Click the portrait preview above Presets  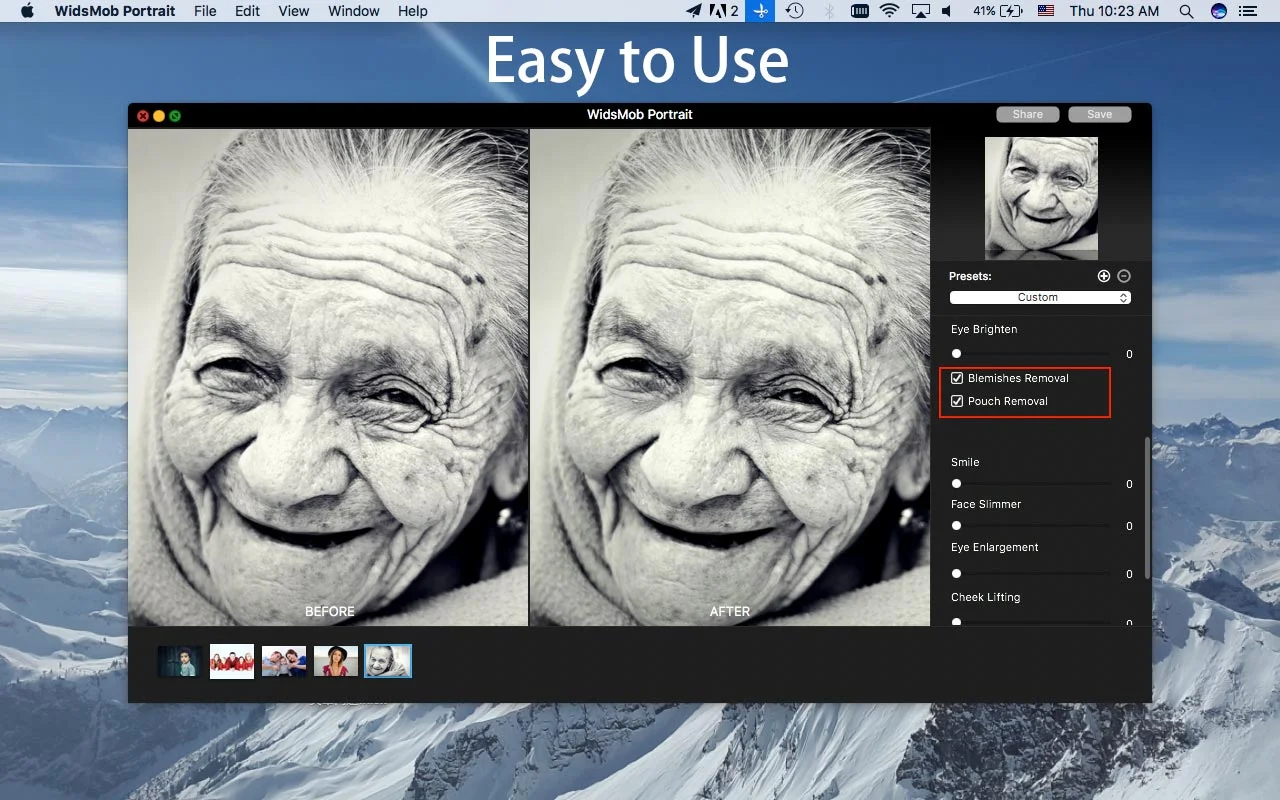tap(1041, 198)
